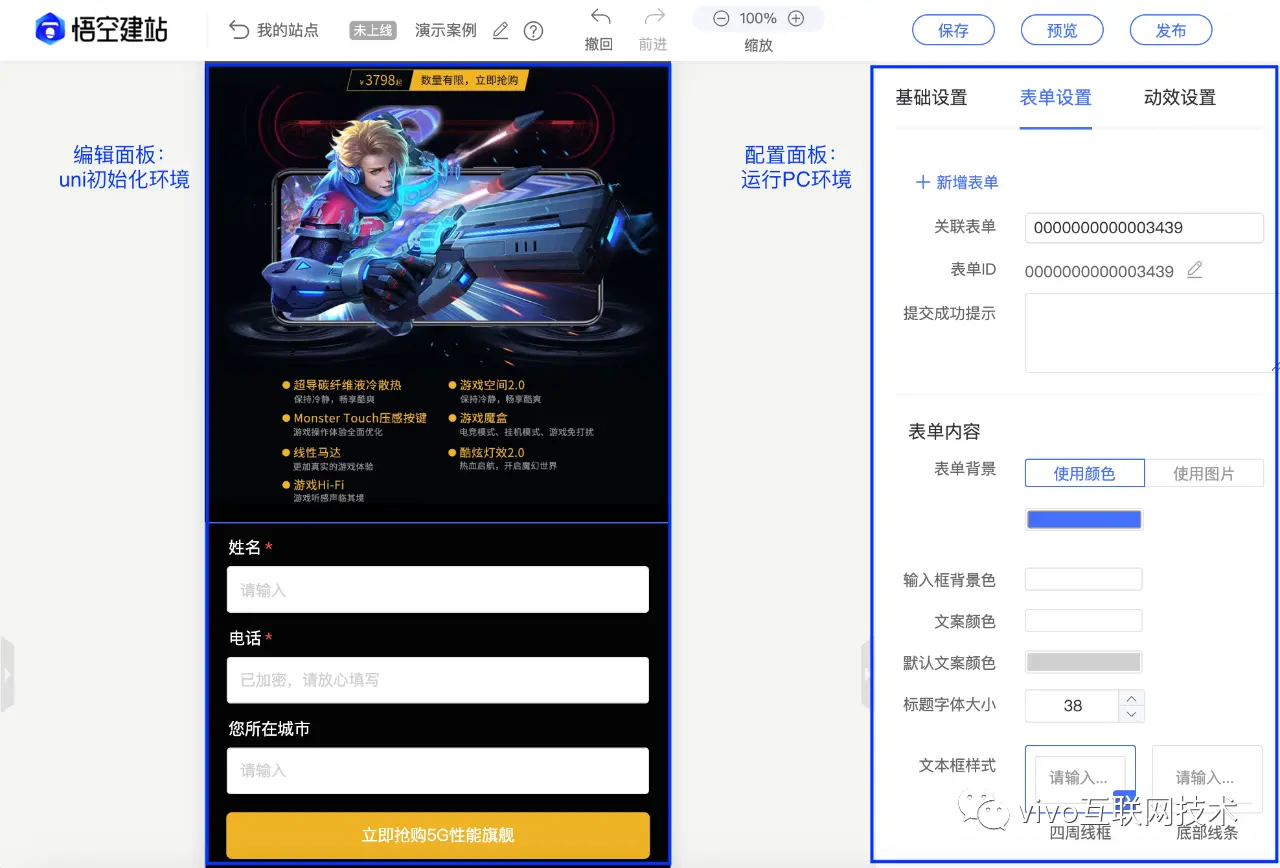Click the 标题字体大小 value field

click(x=1072, y=705)
